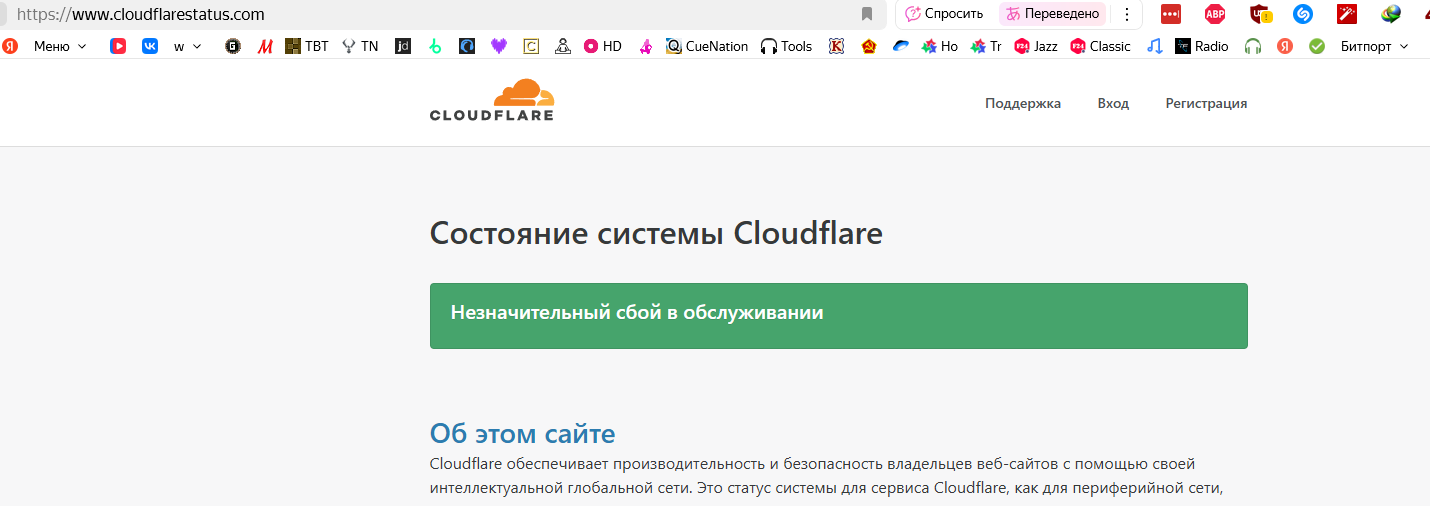Open the meditating figure bookmark icon
Viewport: 1430px width, 506px height.
[563, 46]
